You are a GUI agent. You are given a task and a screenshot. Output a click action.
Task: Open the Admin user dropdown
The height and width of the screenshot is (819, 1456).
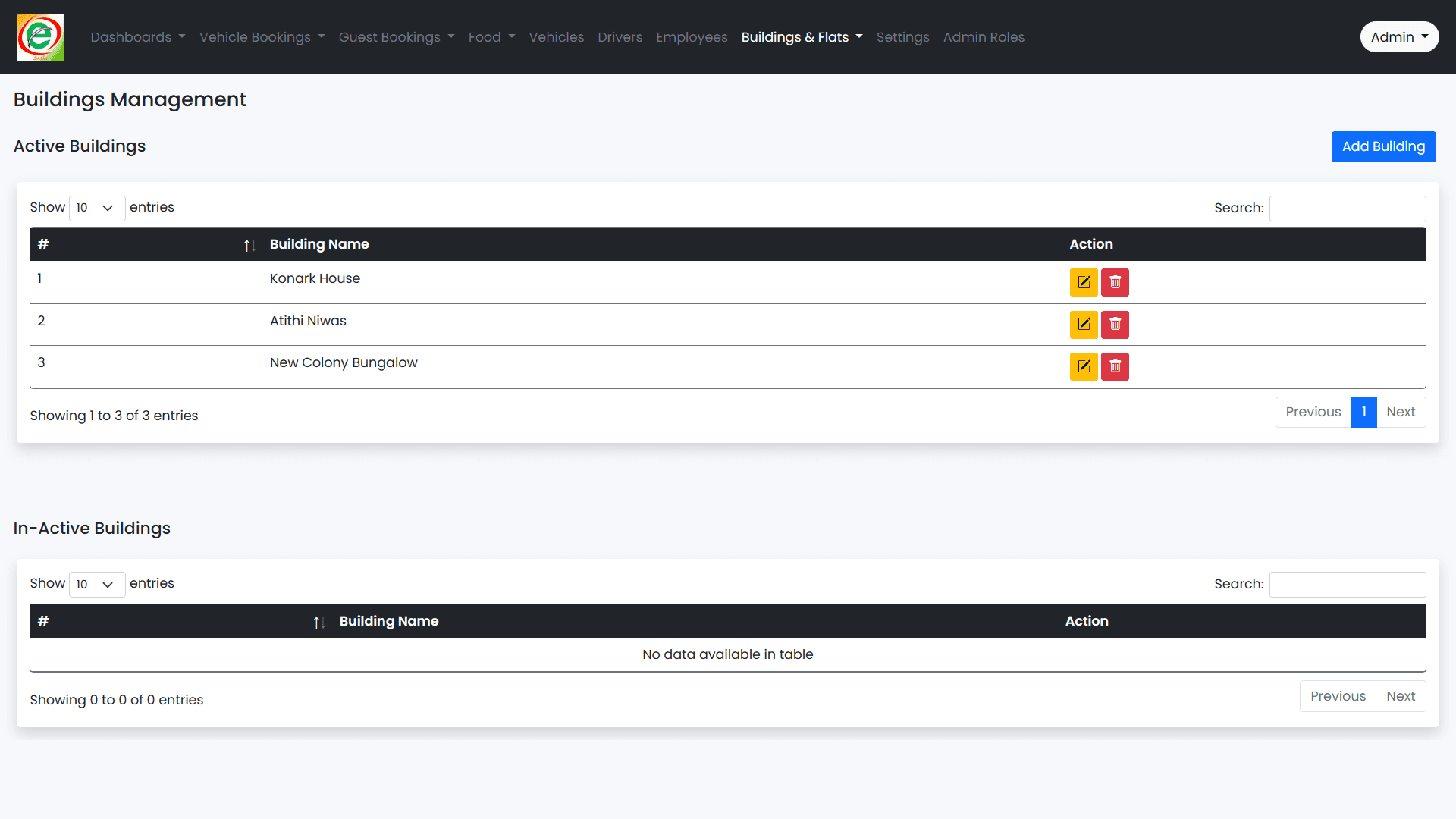1399,37
